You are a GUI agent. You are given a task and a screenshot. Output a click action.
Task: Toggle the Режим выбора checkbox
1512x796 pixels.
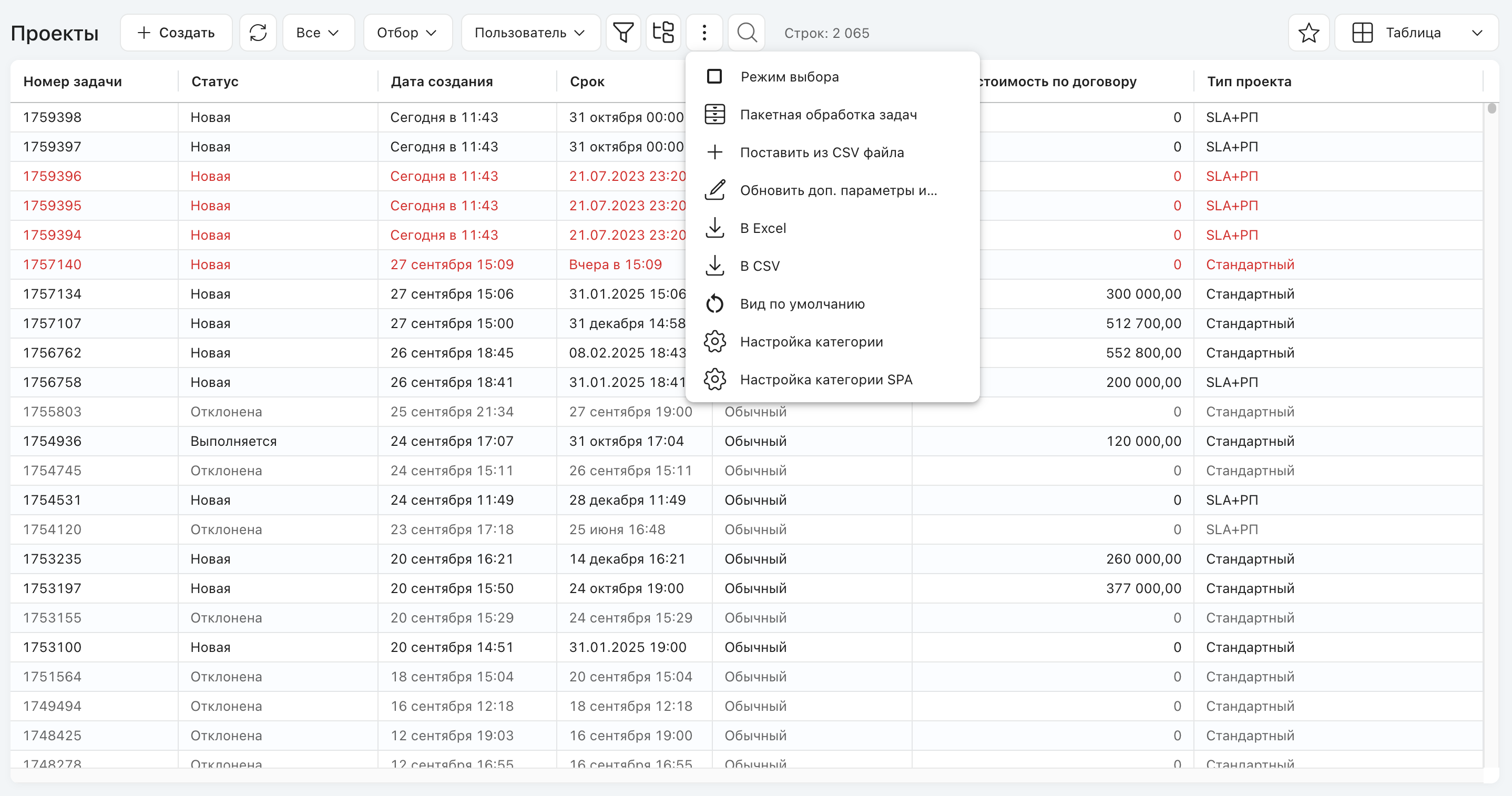point(714,76)
